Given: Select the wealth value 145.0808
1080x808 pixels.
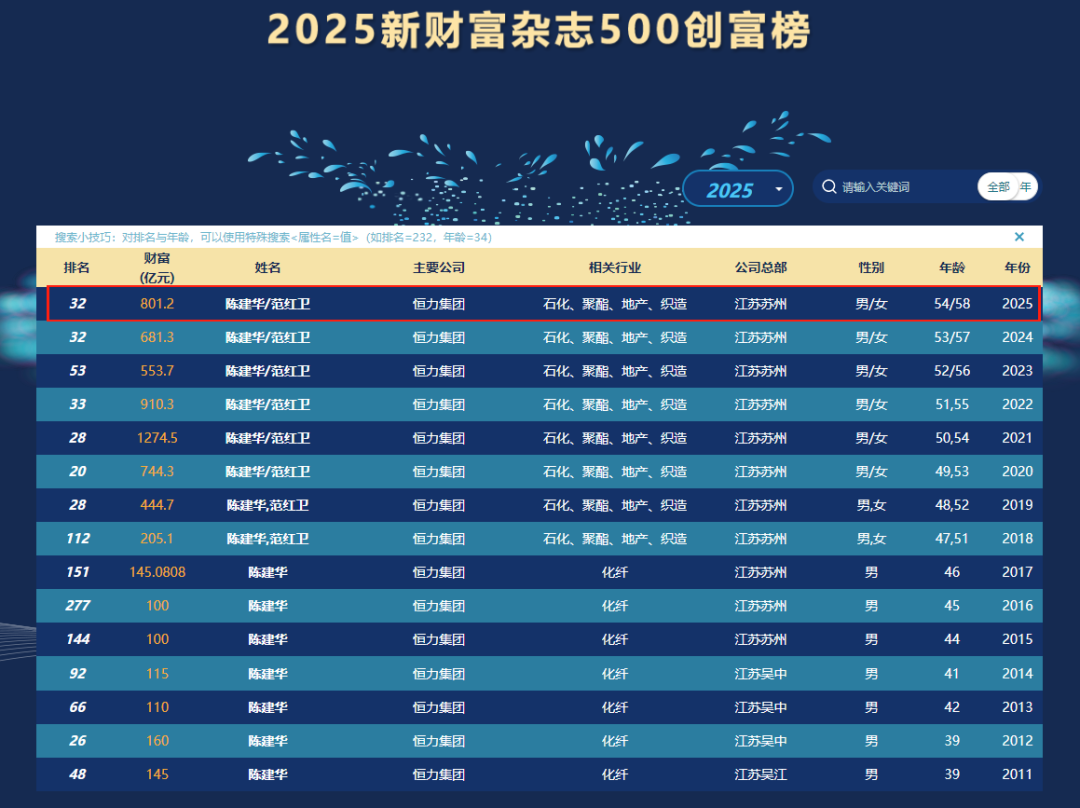Looking at the screenshot, I should [x=157, y=572].
